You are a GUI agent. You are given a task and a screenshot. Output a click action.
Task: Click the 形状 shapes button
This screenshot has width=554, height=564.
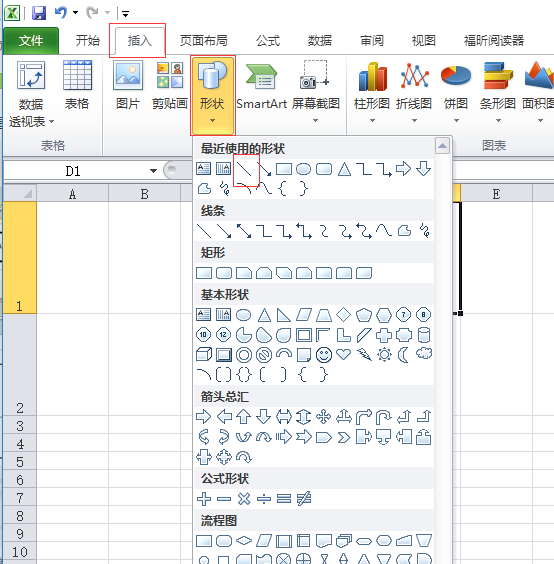213,95
